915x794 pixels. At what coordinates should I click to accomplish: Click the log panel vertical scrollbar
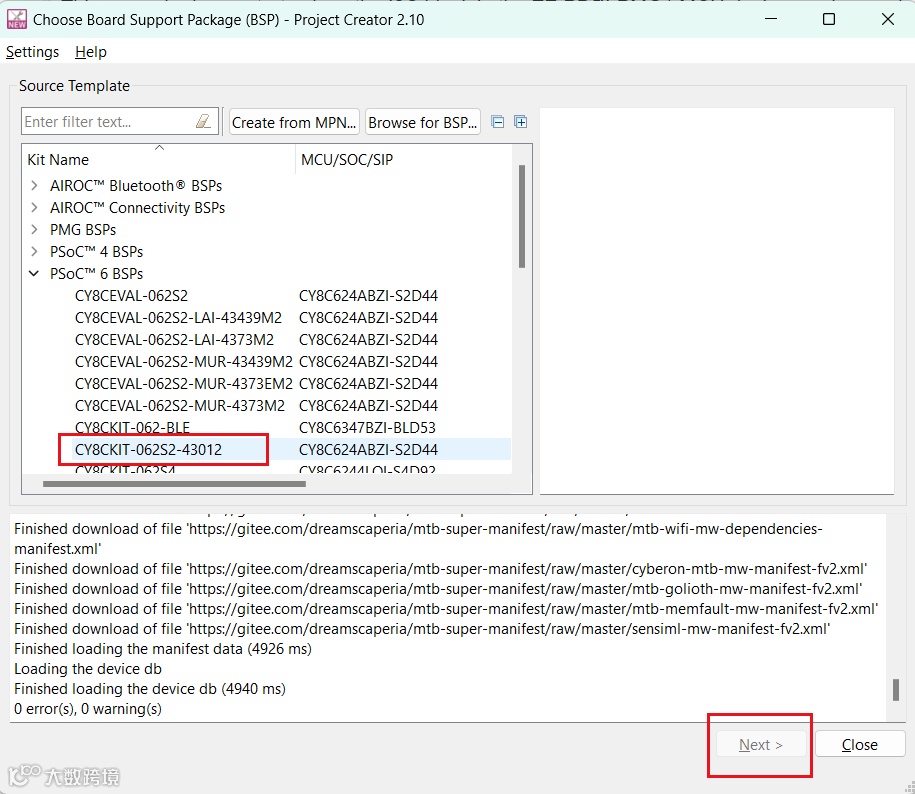[895, 690]
